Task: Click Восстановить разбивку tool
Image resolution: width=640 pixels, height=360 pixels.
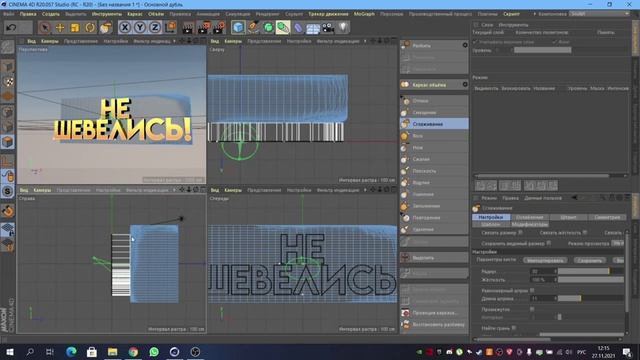Action: [434, 325]
